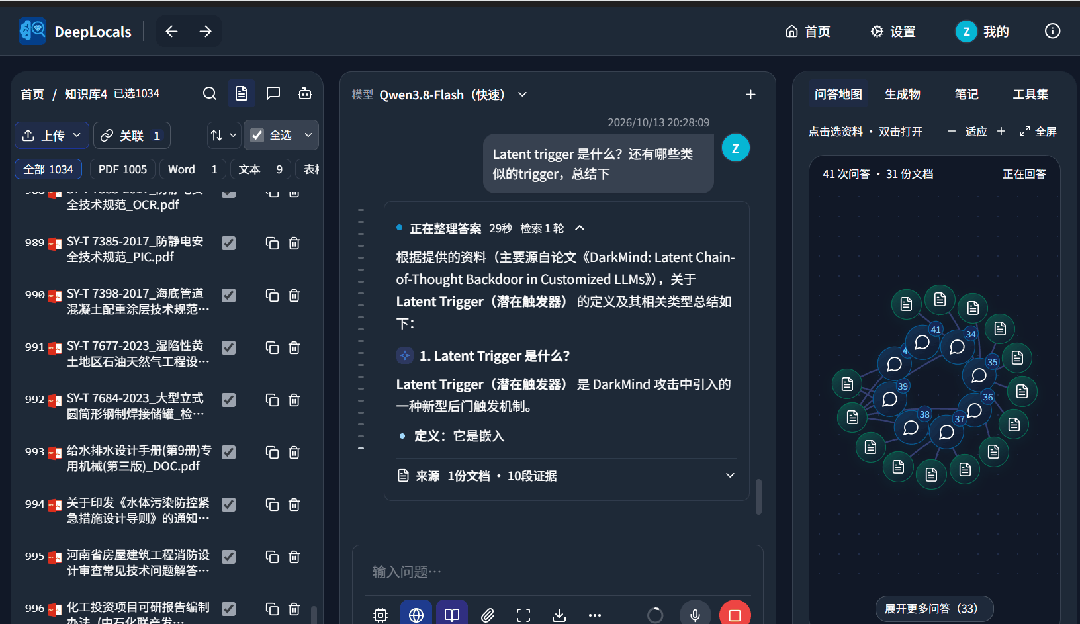Viewport: 1080px width, 624px height.
Task: Switch to the 笔记 tab
Action: (966, 94)
